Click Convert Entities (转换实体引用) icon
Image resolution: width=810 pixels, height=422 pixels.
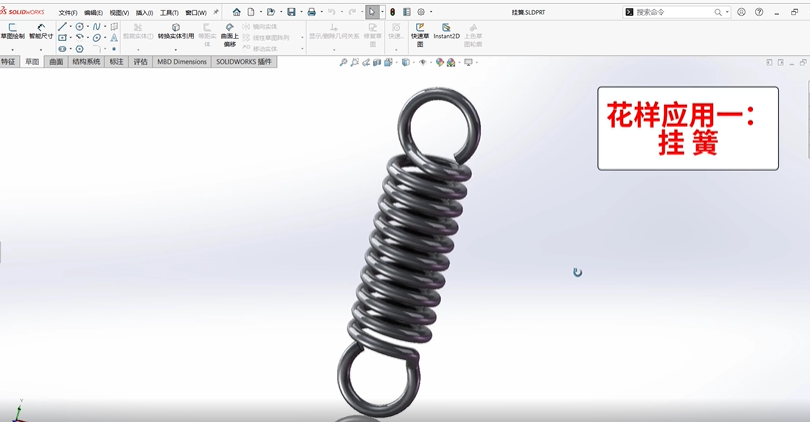click(176, 31)
